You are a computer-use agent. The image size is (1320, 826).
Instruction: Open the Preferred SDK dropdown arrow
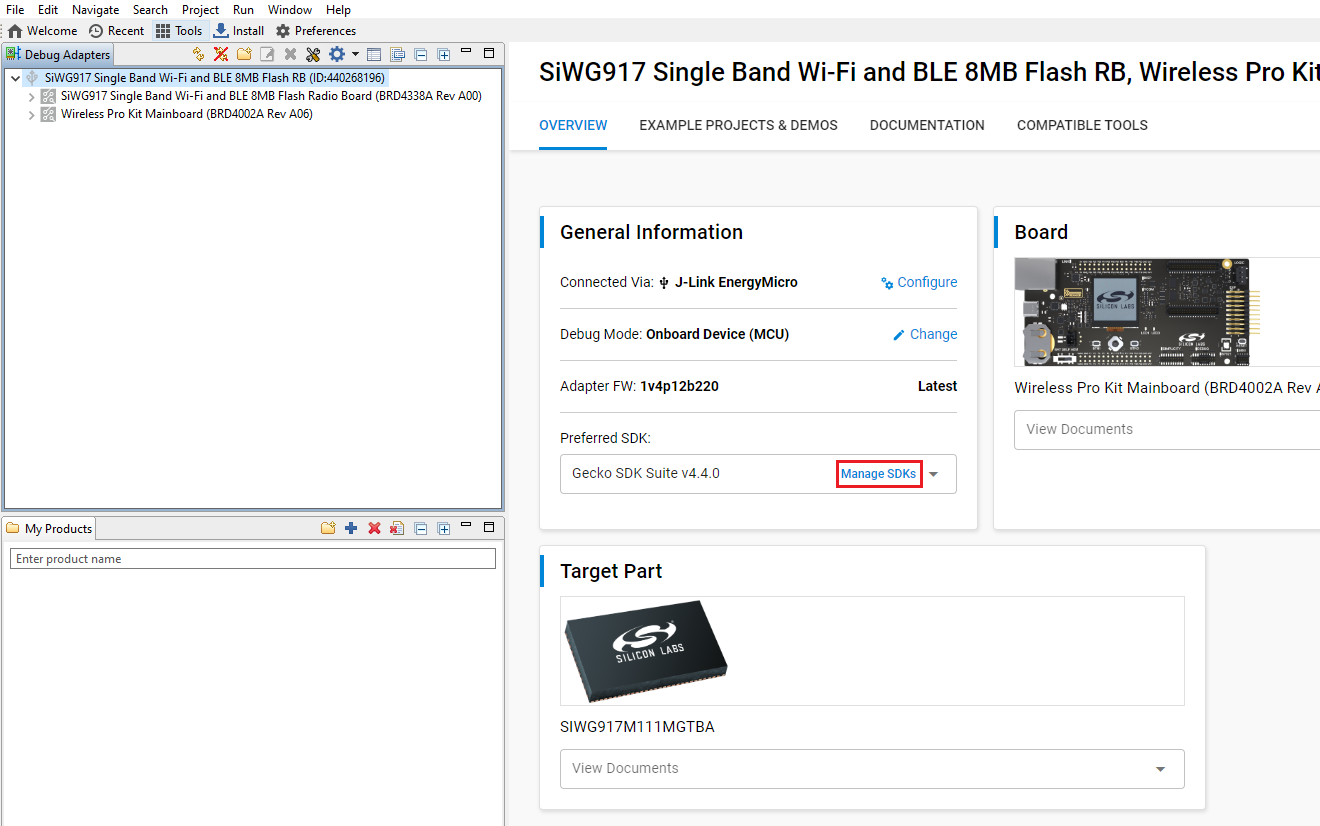coord(933,473)
